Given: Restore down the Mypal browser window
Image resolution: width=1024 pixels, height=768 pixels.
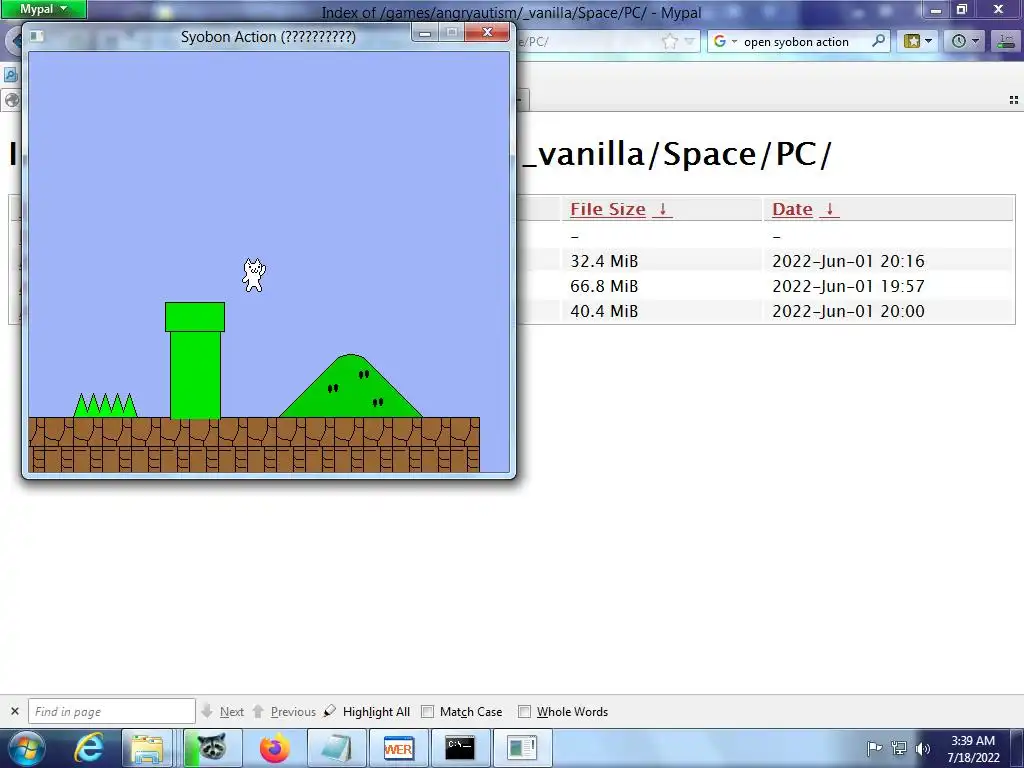Looking at the screenshot, I should coord(962,9).
